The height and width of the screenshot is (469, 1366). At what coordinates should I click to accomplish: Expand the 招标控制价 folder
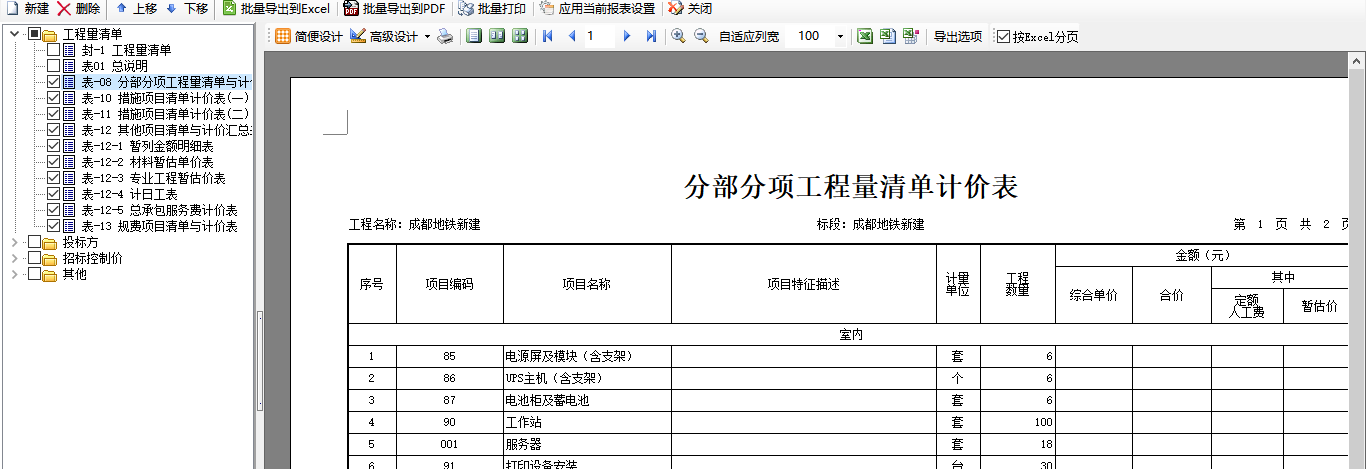coord(14,258)
